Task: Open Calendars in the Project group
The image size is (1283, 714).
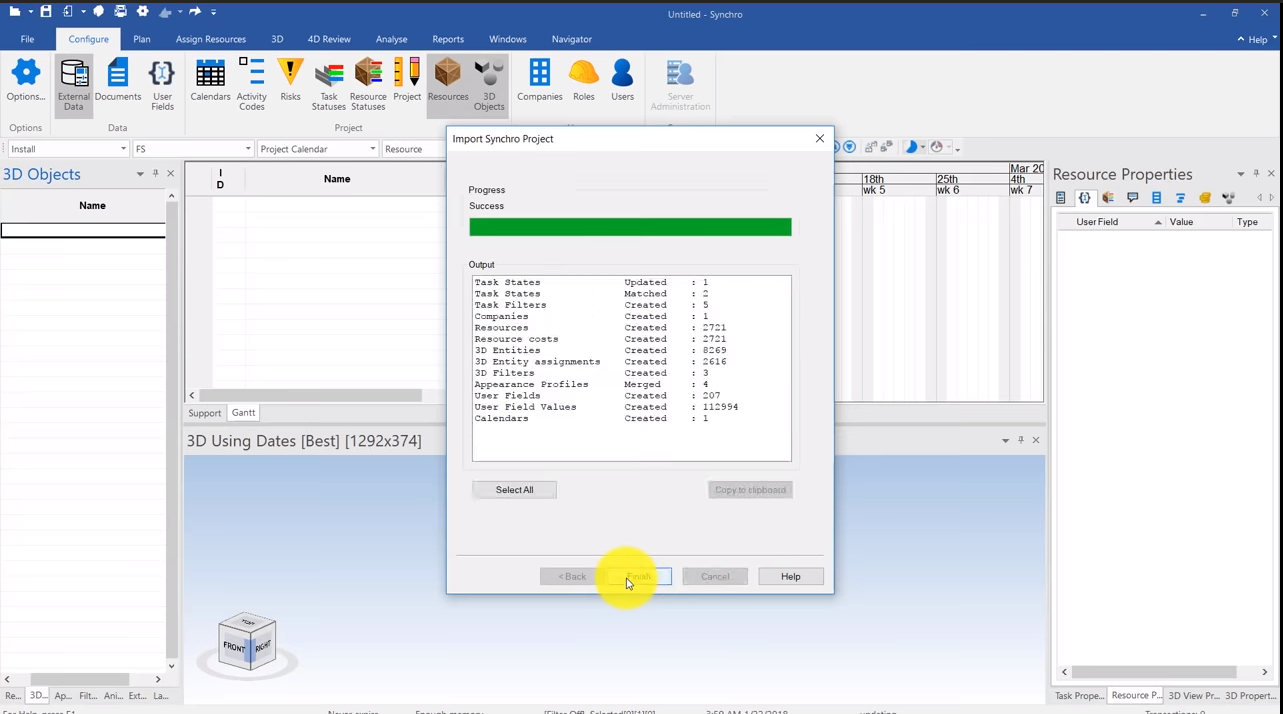Action: [x=210, y=81]
